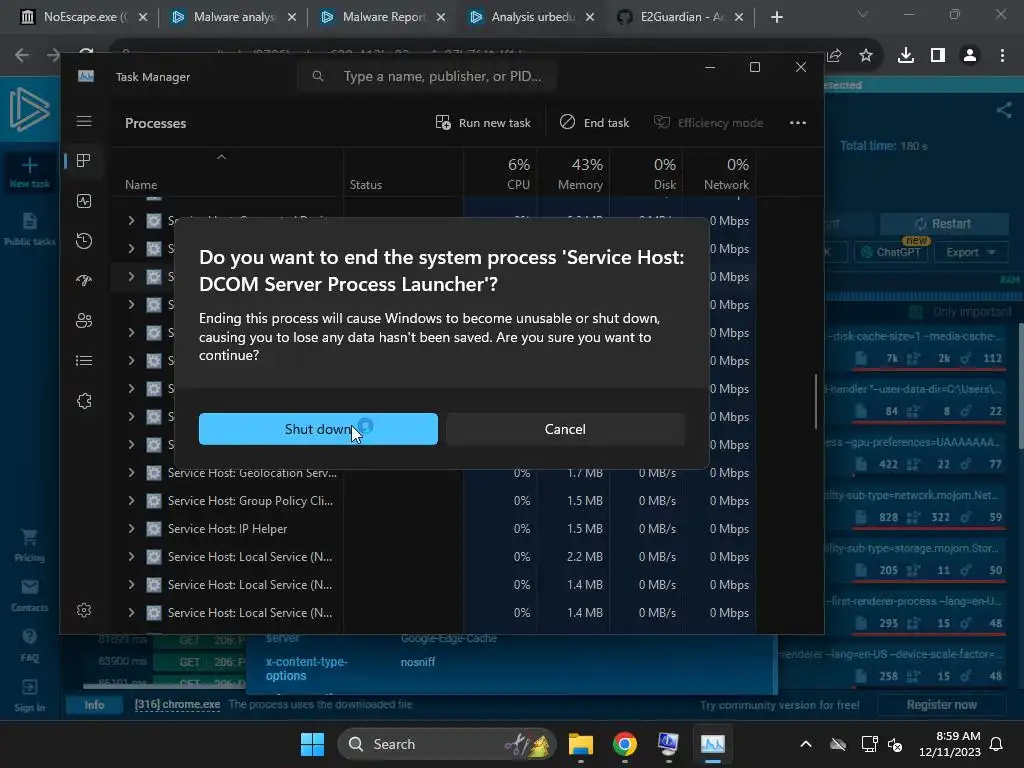Viewport: 1024px width, 768px height.
Task: Confirm with the Shut down button
Action: point(318,429)
